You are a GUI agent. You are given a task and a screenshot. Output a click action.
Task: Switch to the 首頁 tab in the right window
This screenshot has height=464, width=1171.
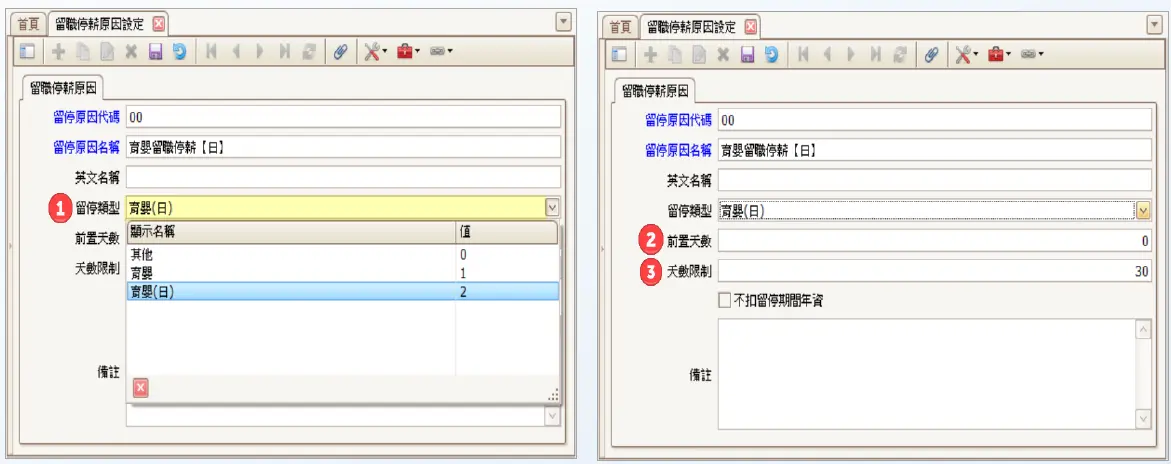tap(620, 26)
